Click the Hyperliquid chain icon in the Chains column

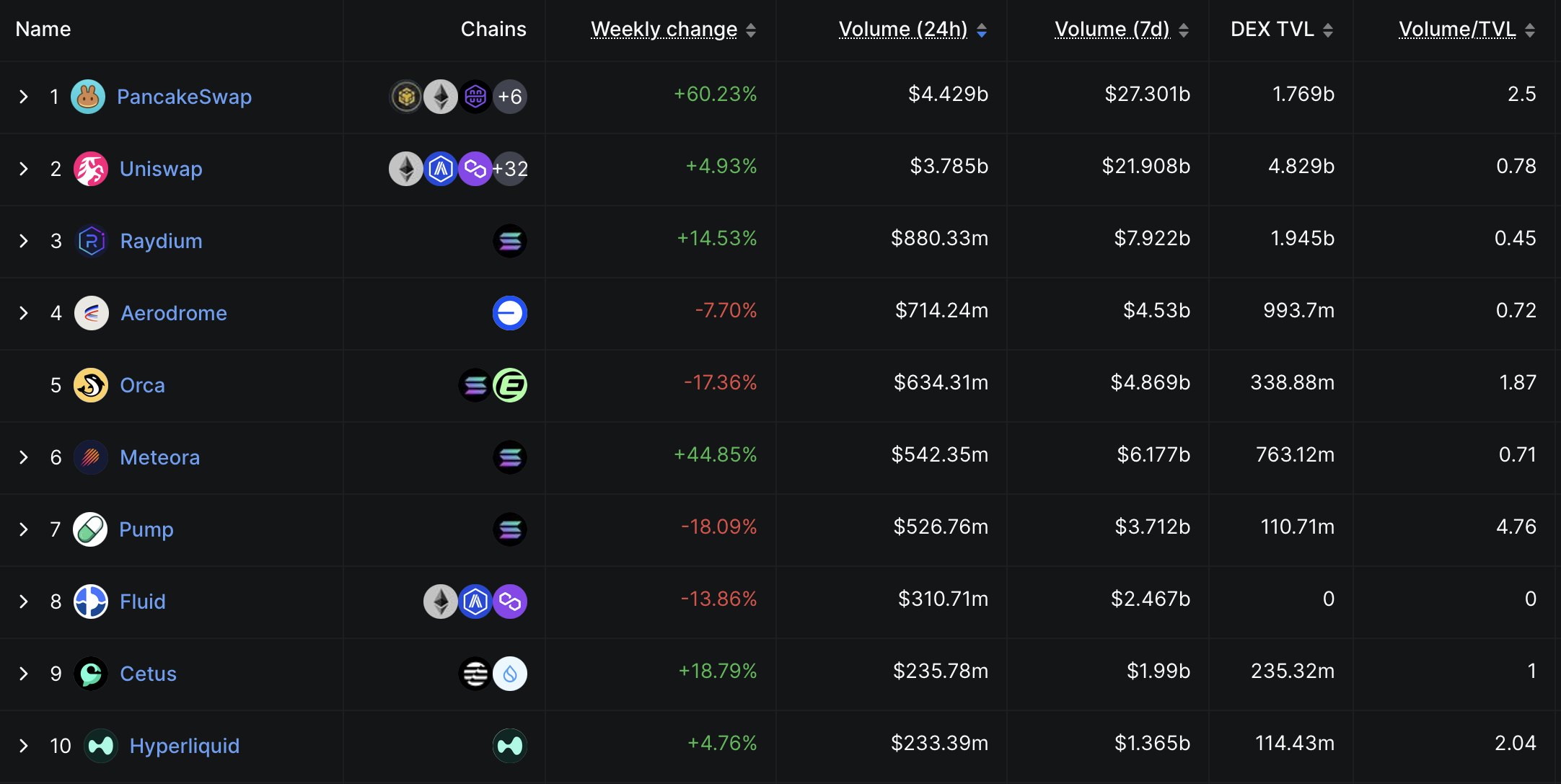pyautogui.click(x=509, y=746)
